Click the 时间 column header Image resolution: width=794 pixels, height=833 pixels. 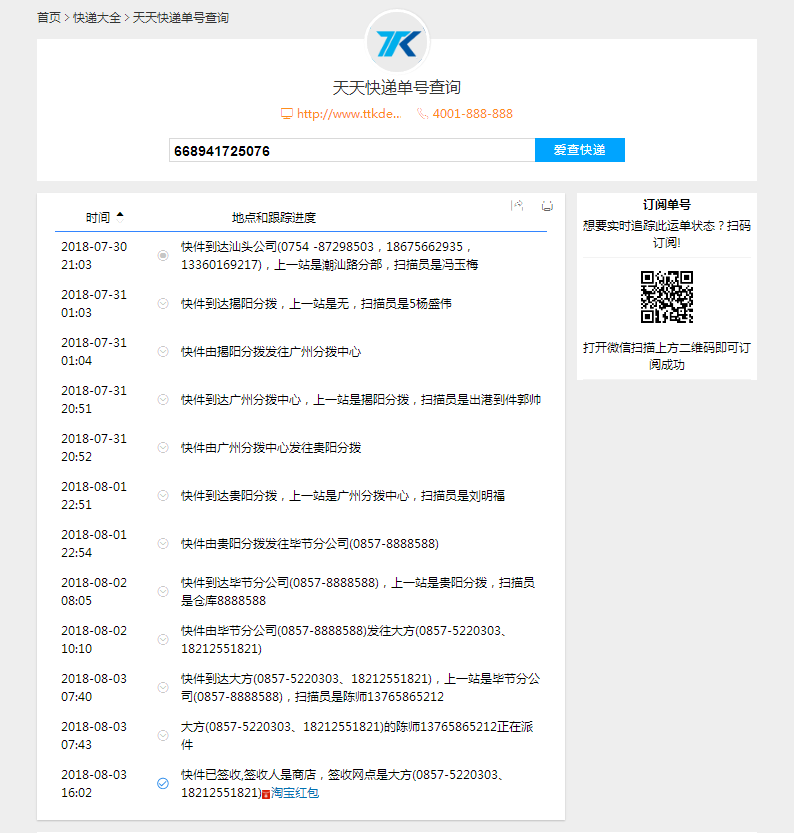click(x=98, y=217)
